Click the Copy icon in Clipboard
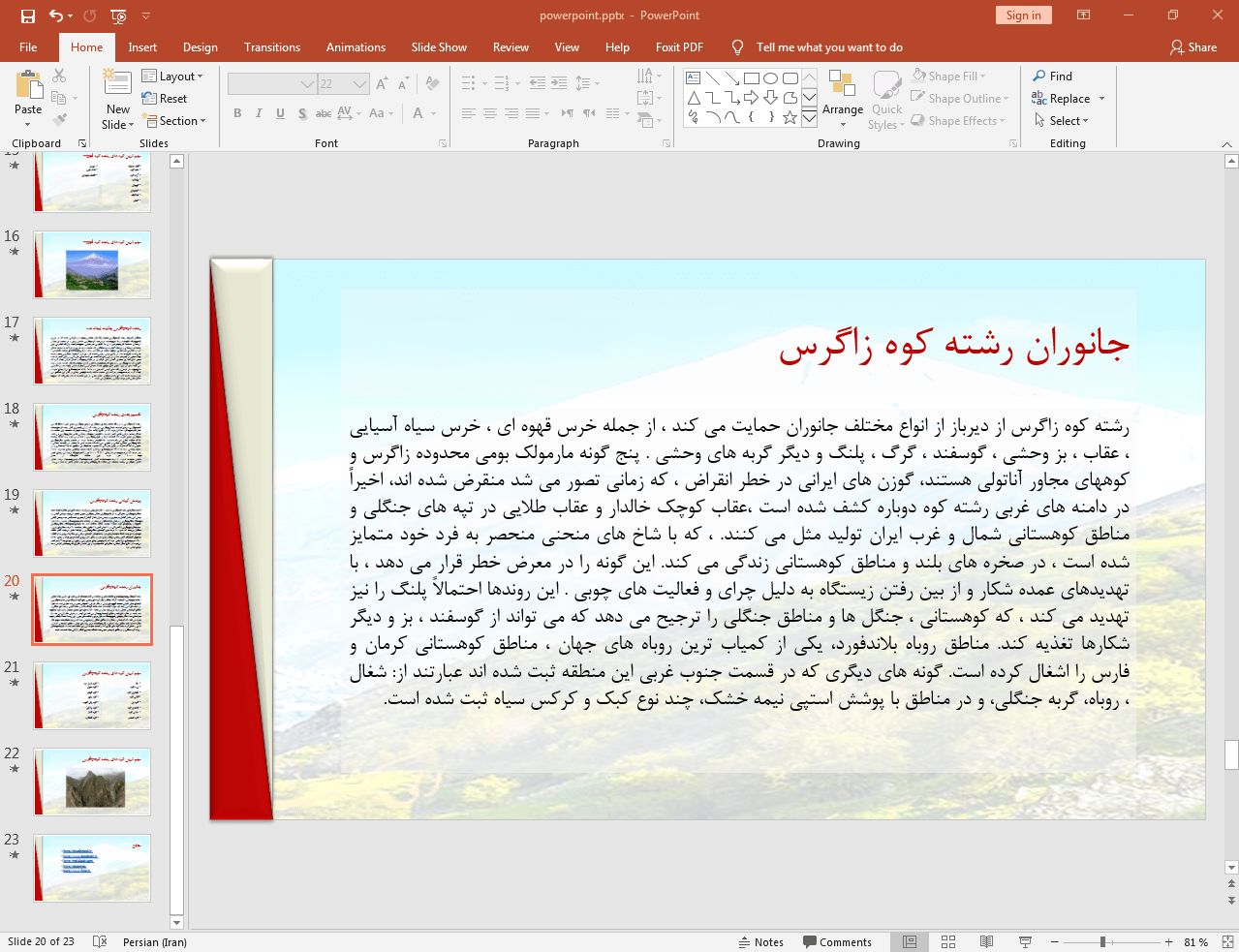 pos(59,98)
